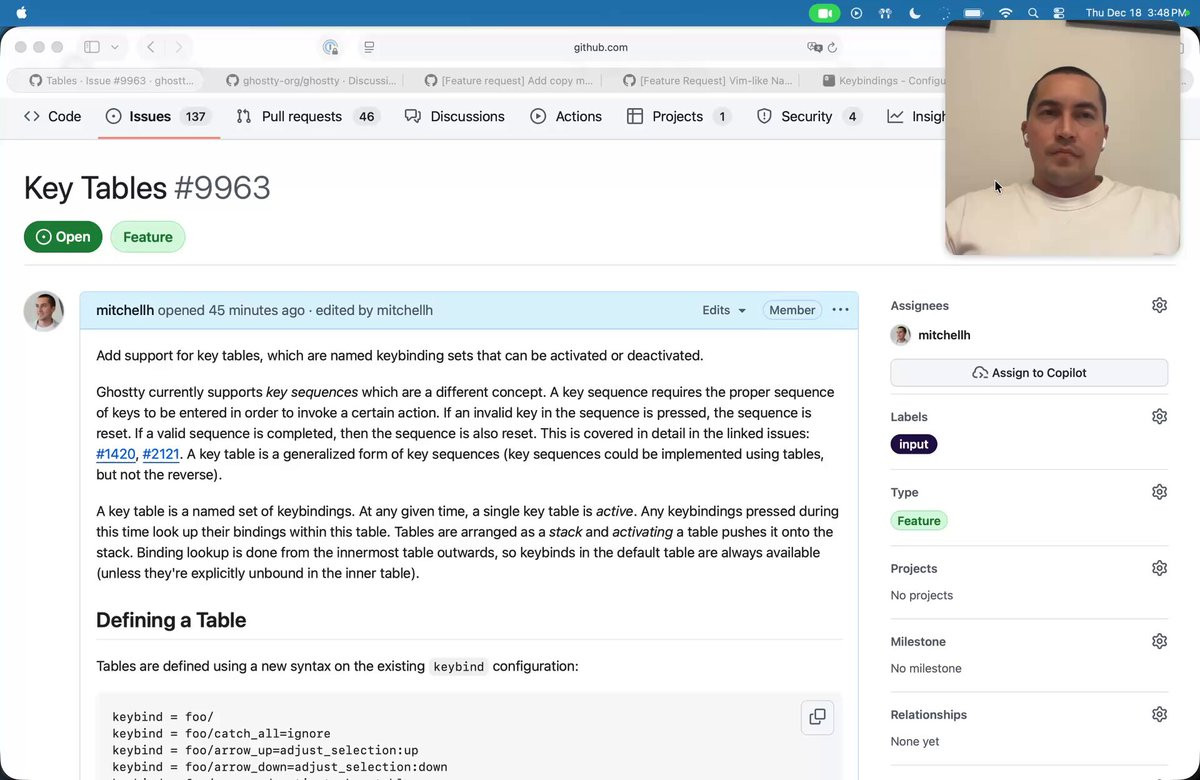Click the Feature type in sidebar
The image size is (1200, 780).
tap(919, 521)
